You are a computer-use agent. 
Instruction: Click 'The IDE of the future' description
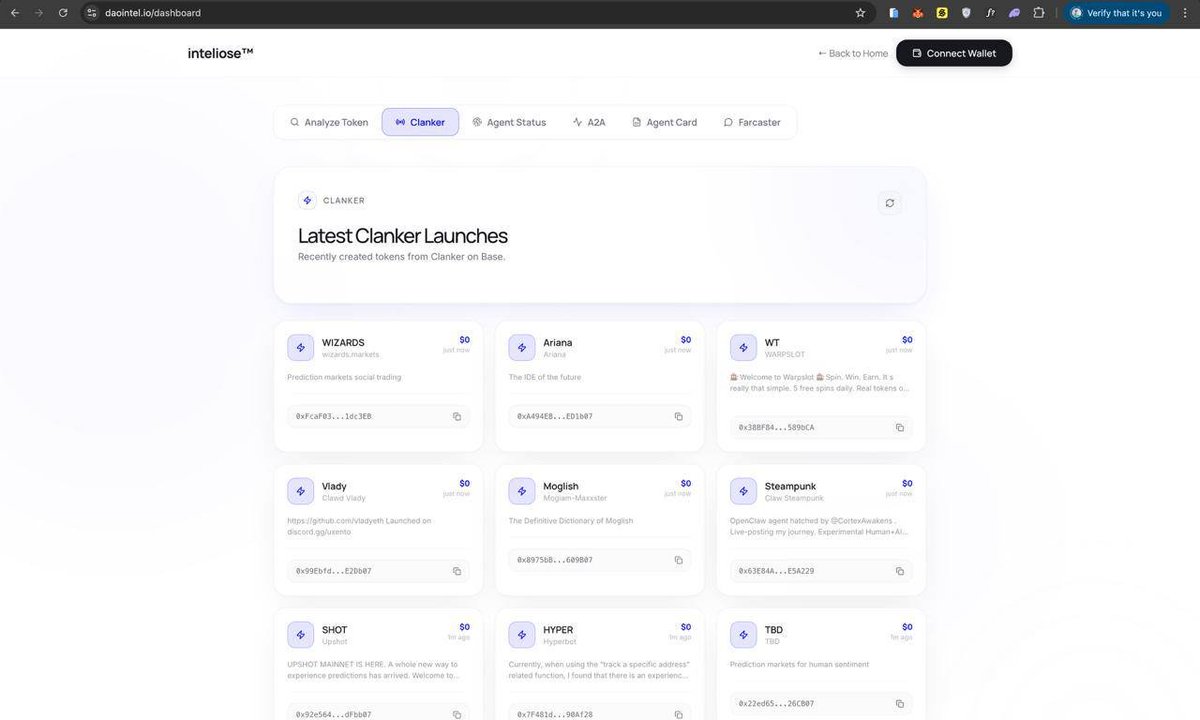pyautogui.click(x=545, y=377)
